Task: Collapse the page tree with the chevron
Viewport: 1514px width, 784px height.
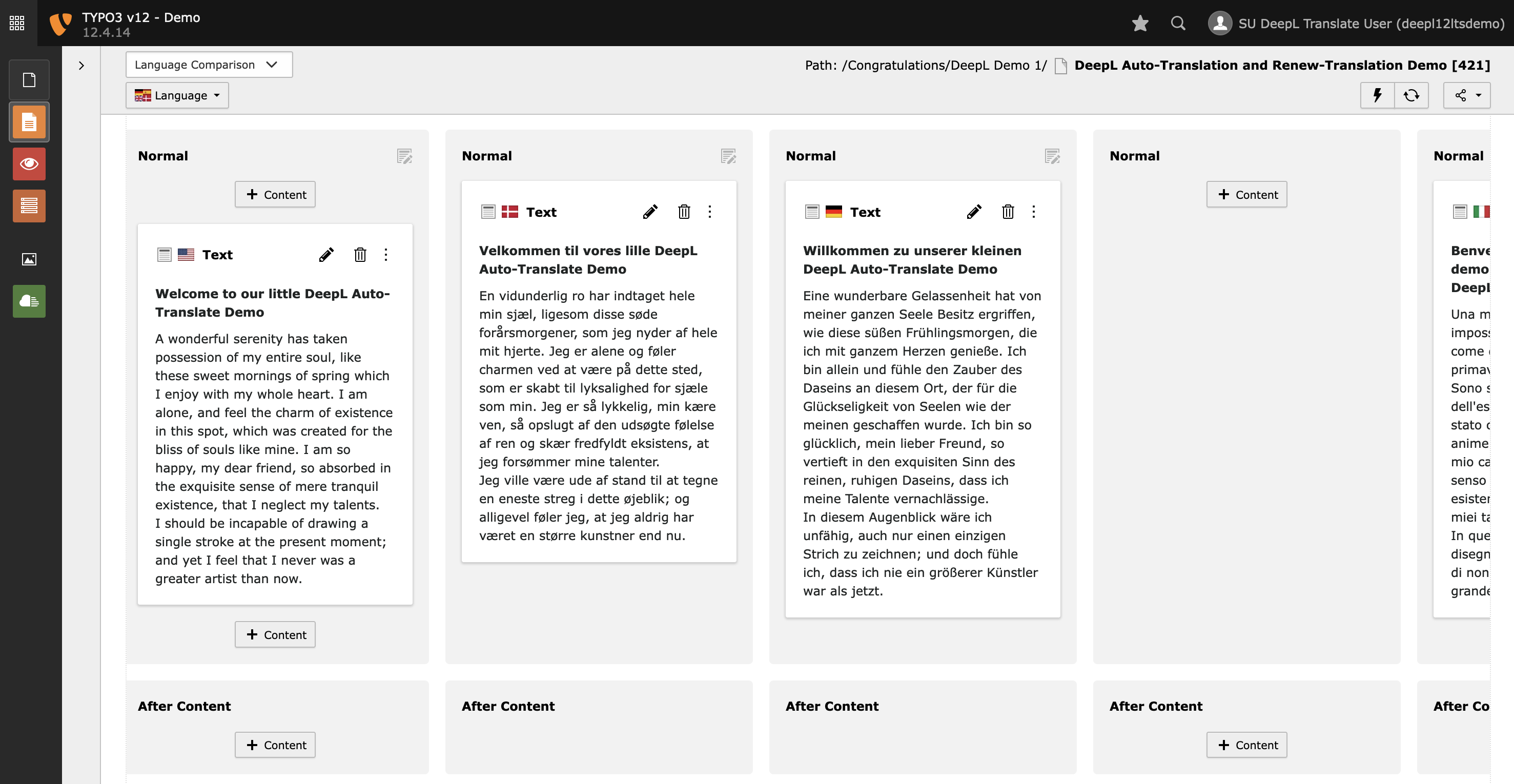Action: tap(81, 65)
